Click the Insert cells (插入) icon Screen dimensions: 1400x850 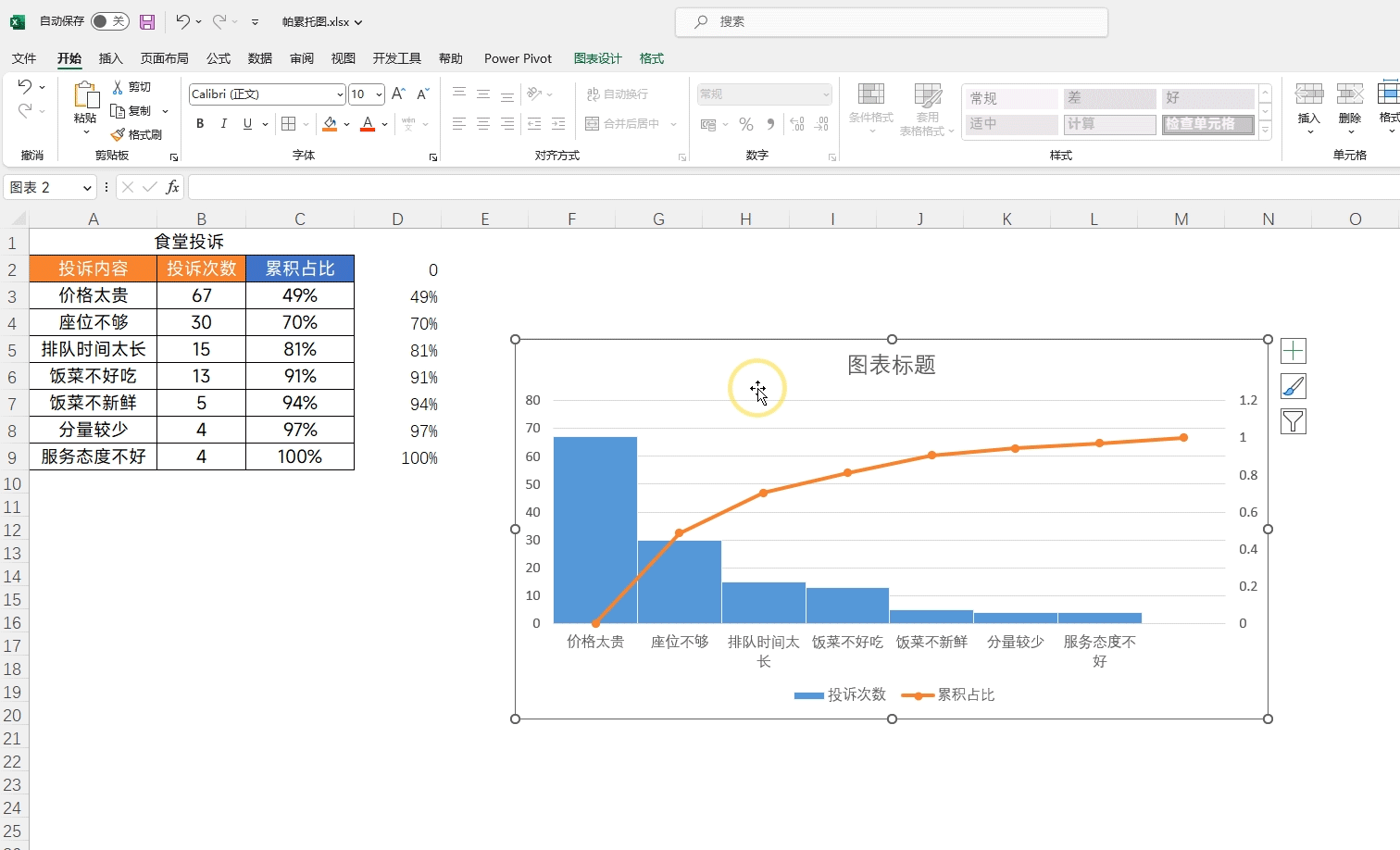tap(1309, 94)
